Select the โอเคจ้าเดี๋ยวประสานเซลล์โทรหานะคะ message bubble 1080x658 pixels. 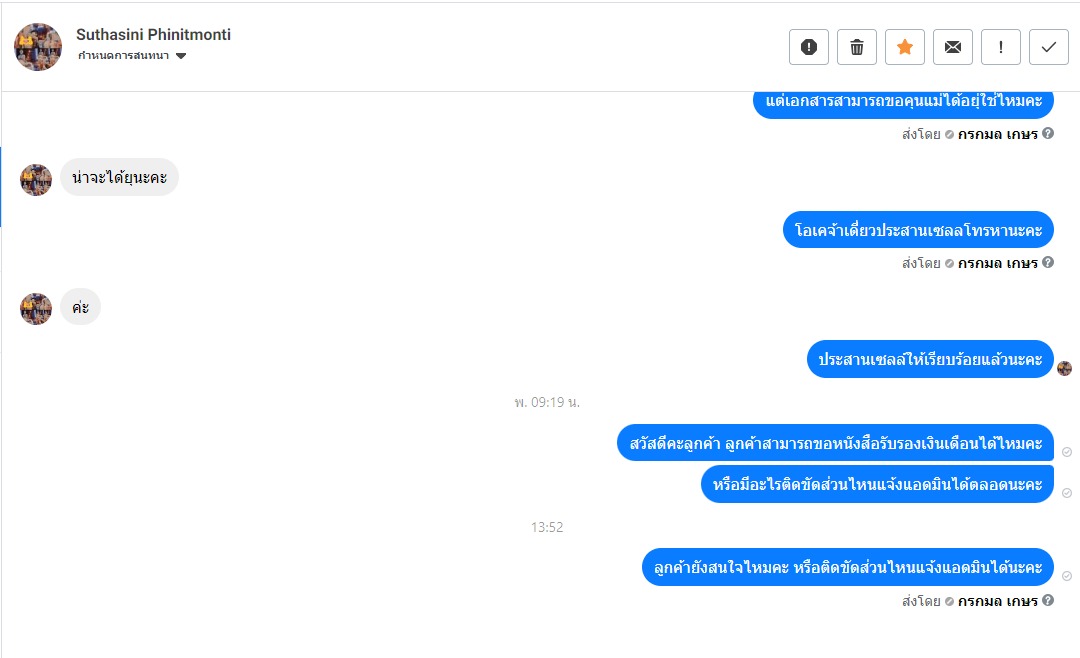[x=918, y=229]
